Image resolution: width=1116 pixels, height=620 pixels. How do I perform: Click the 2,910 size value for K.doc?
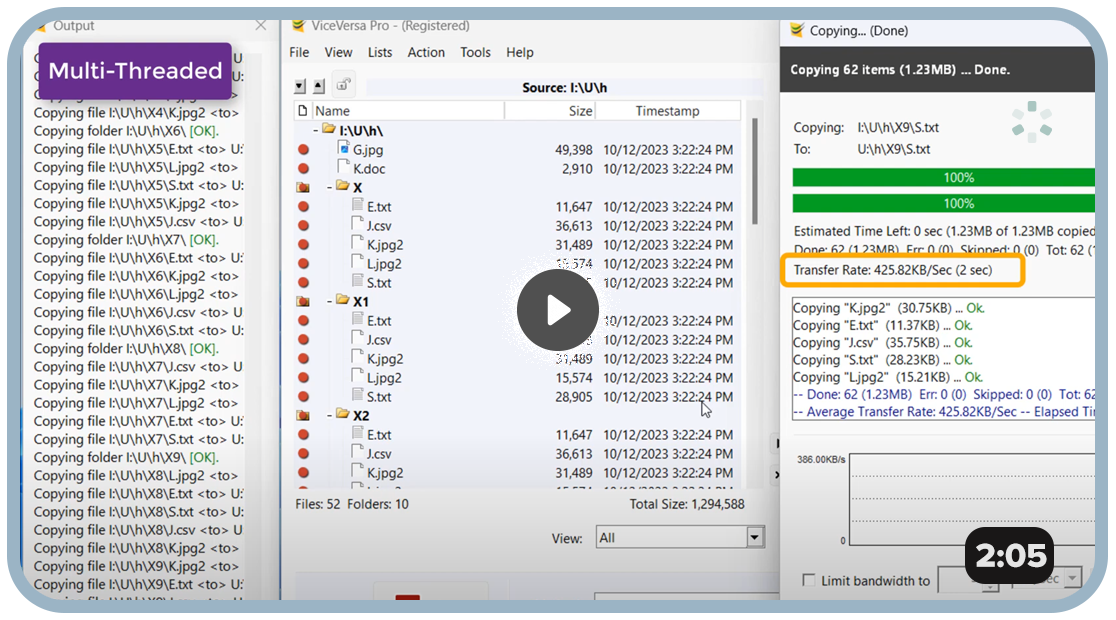point(577,169)
